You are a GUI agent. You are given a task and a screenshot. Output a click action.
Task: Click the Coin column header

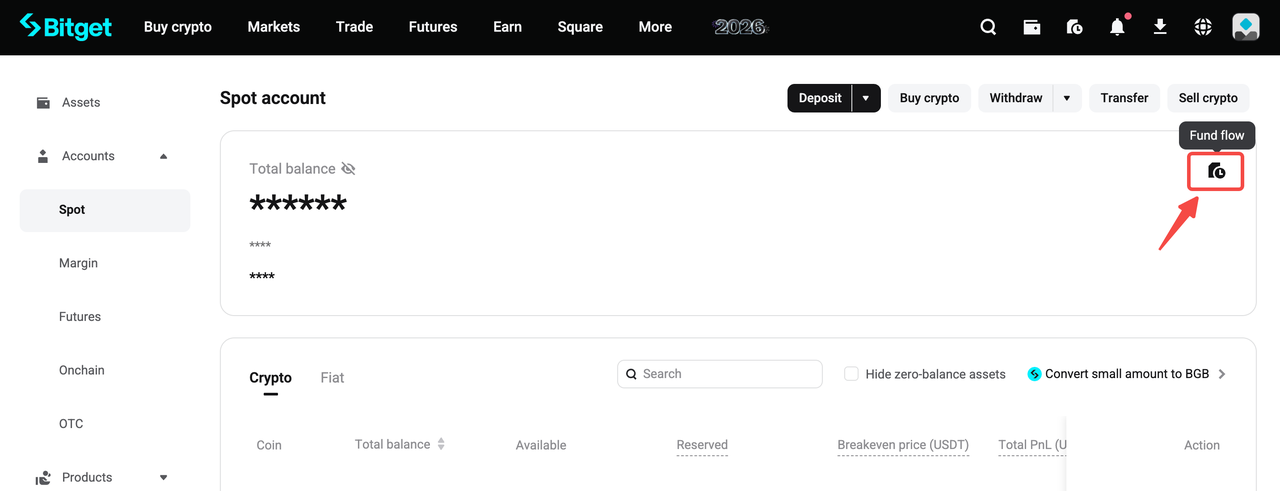point(269,445)
